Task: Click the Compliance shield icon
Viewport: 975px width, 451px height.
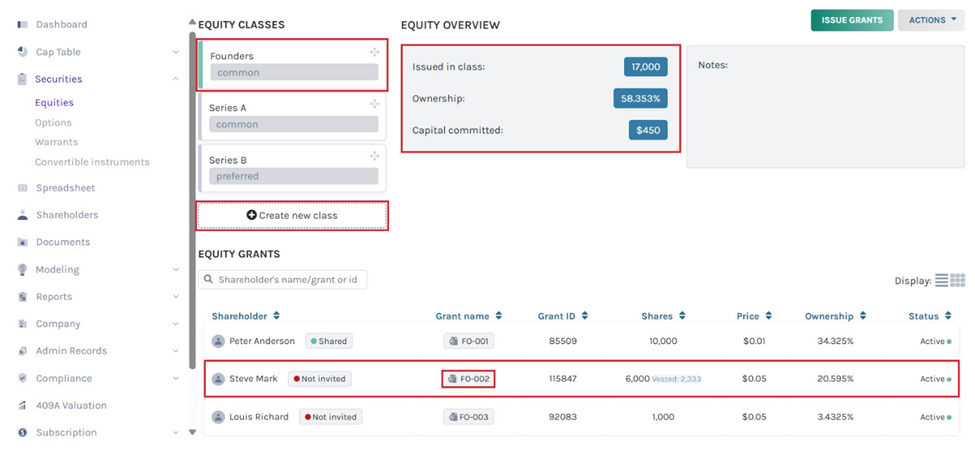Action: (x=23, y=378)
